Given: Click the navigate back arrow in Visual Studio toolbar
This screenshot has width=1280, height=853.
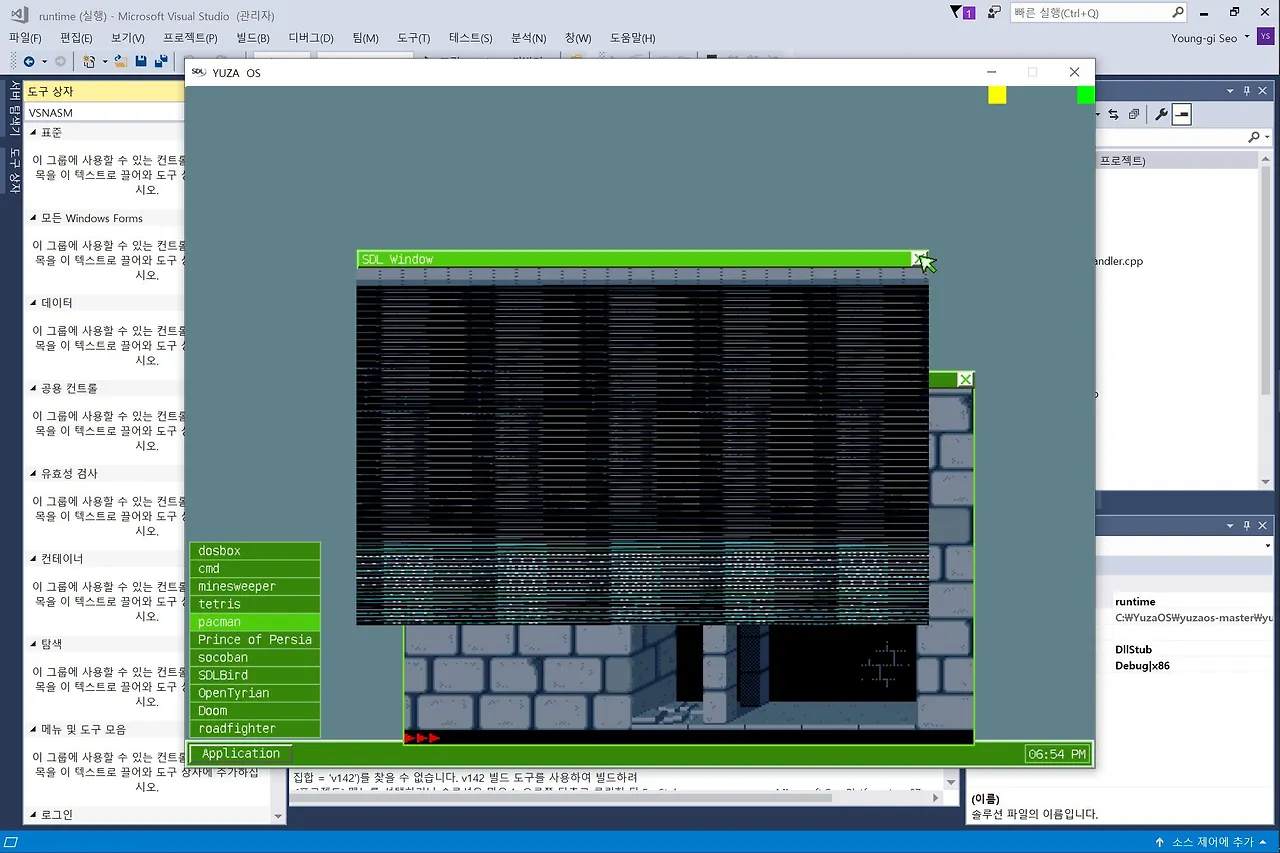Looking at the screenshot, I should [x=29, y=62].
